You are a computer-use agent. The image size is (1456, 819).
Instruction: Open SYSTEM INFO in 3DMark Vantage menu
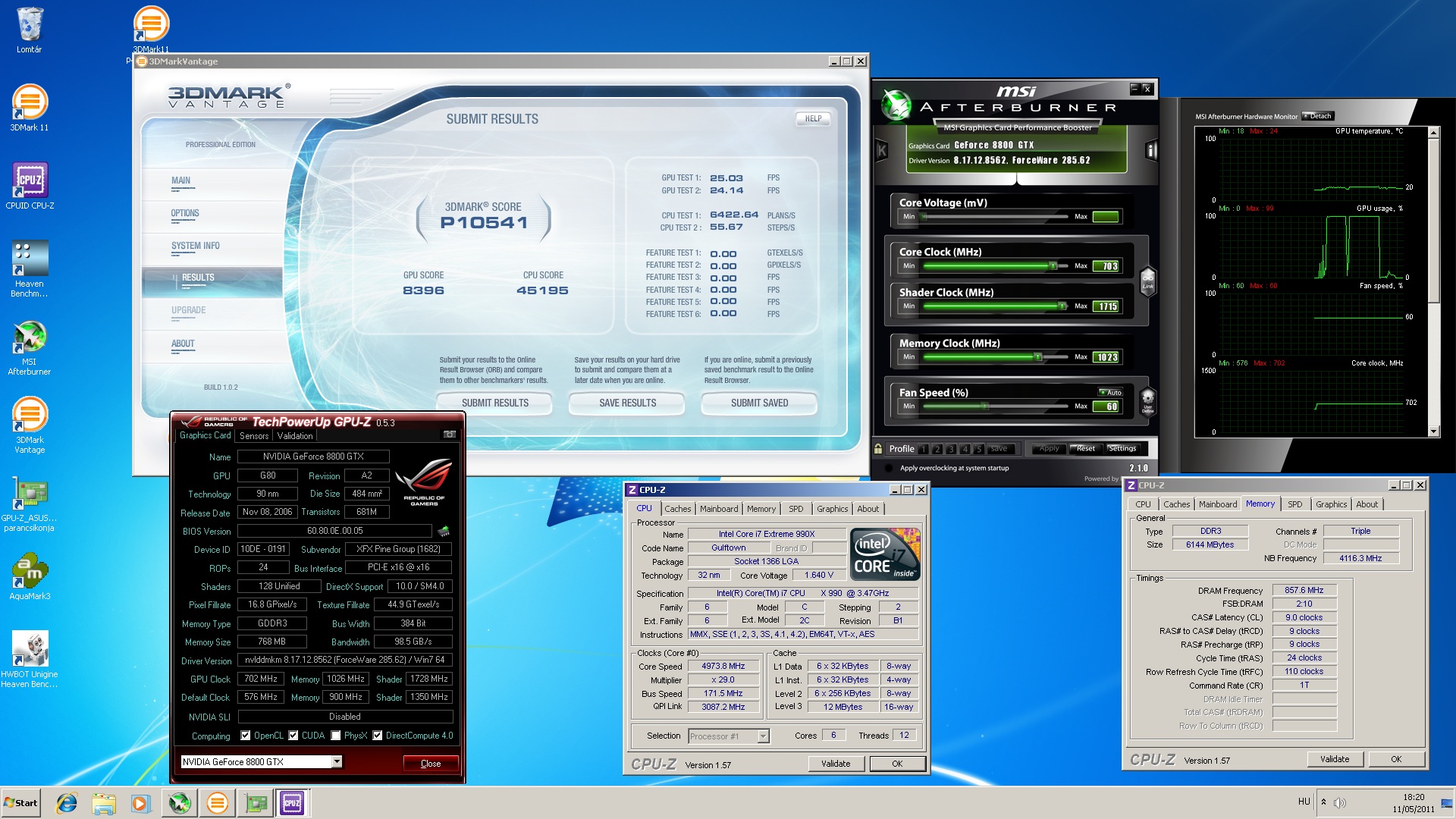(196, 246)
